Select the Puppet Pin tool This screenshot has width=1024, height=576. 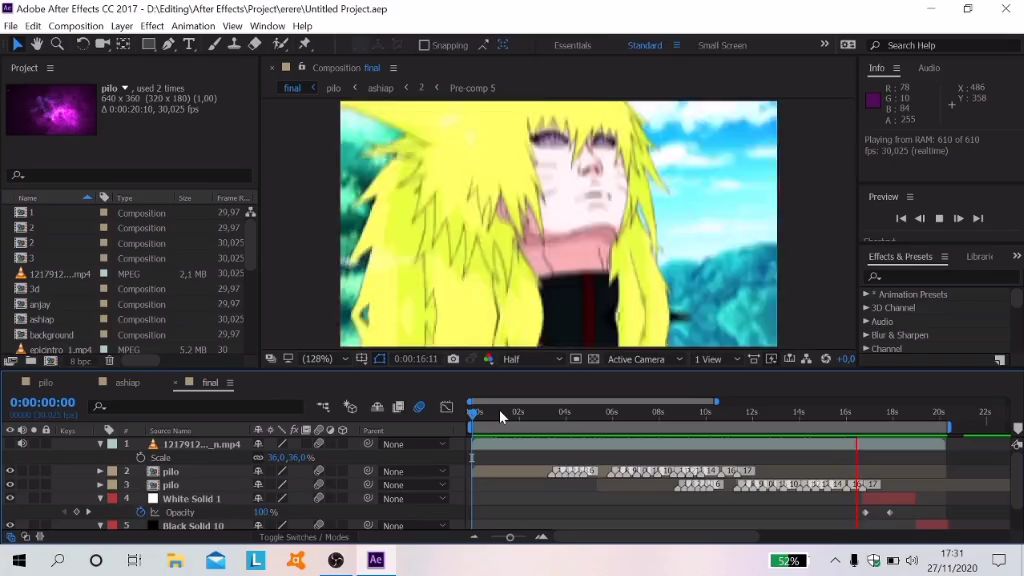304,44
